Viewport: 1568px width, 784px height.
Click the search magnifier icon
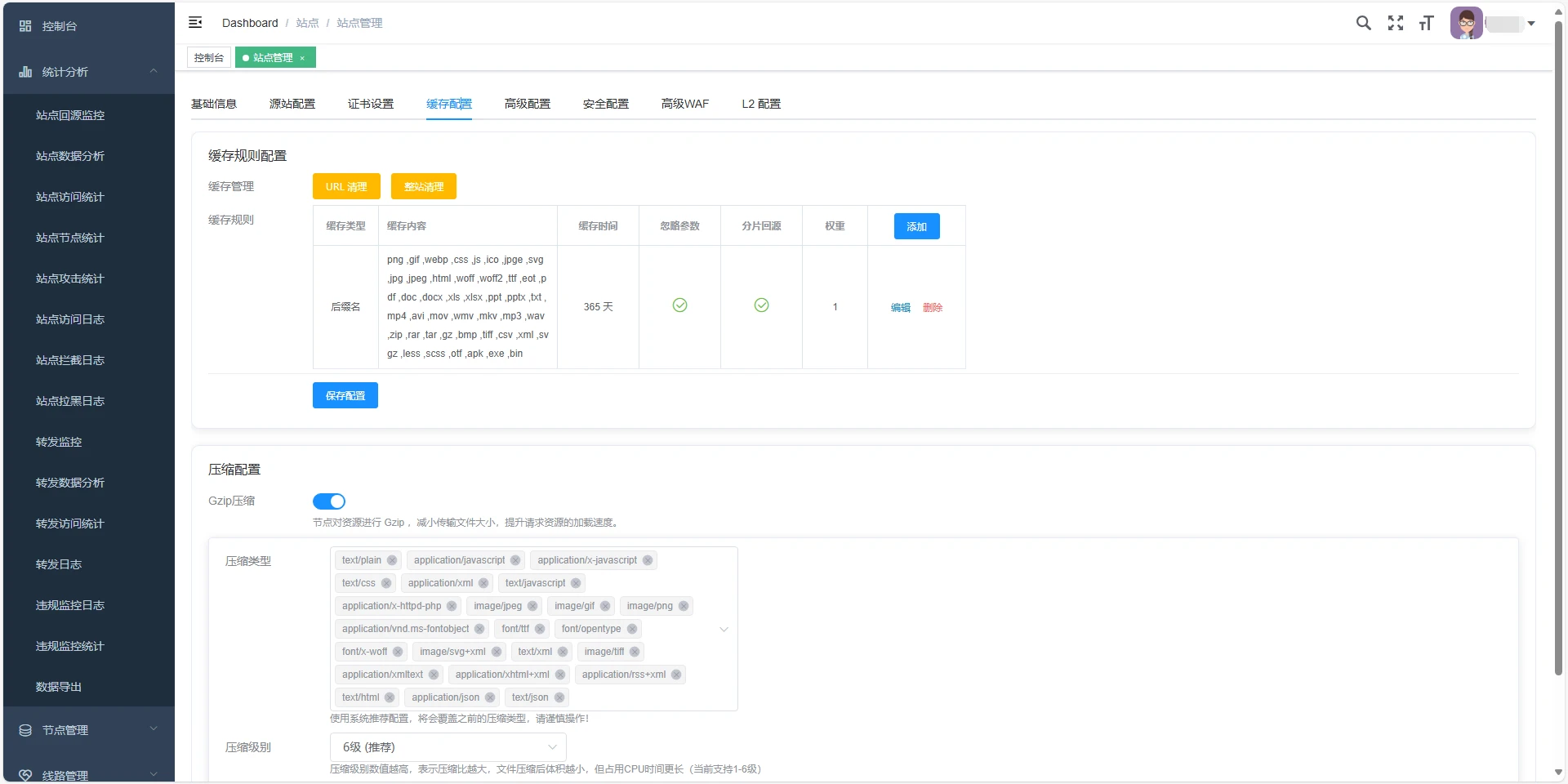pyautogui.click(x=1363, y=23)
